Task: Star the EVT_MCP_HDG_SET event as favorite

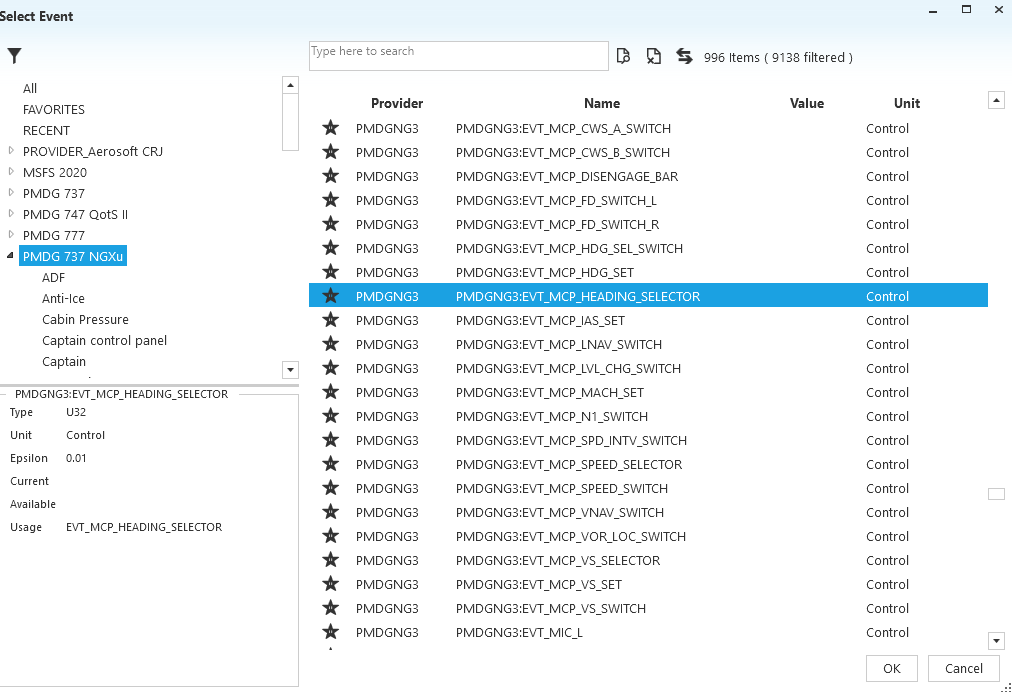Action: (331, 272)
